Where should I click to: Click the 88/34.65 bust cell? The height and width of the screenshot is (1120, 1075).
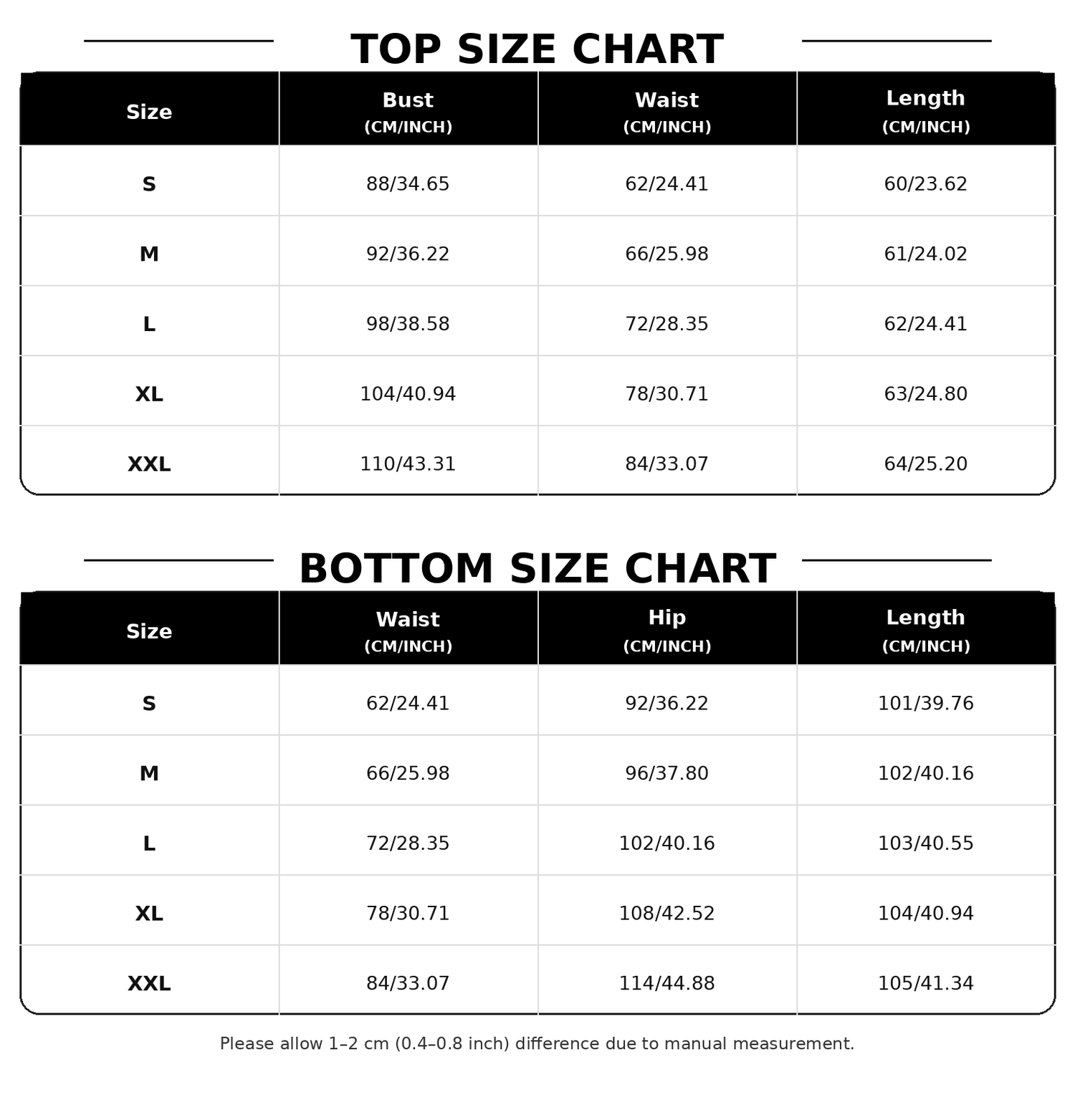(x=408, y=184)
